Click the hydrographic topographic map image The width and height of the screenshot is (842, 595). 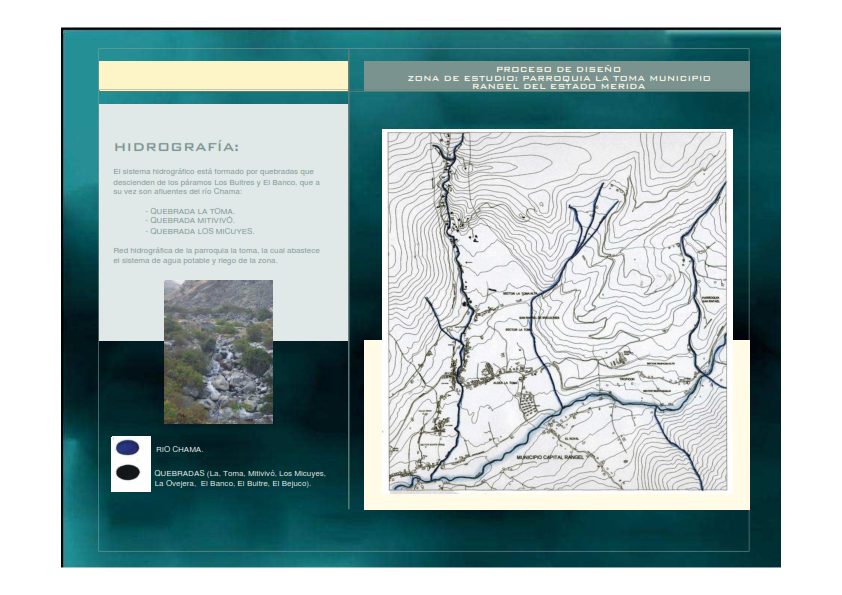tap(557, 311)
